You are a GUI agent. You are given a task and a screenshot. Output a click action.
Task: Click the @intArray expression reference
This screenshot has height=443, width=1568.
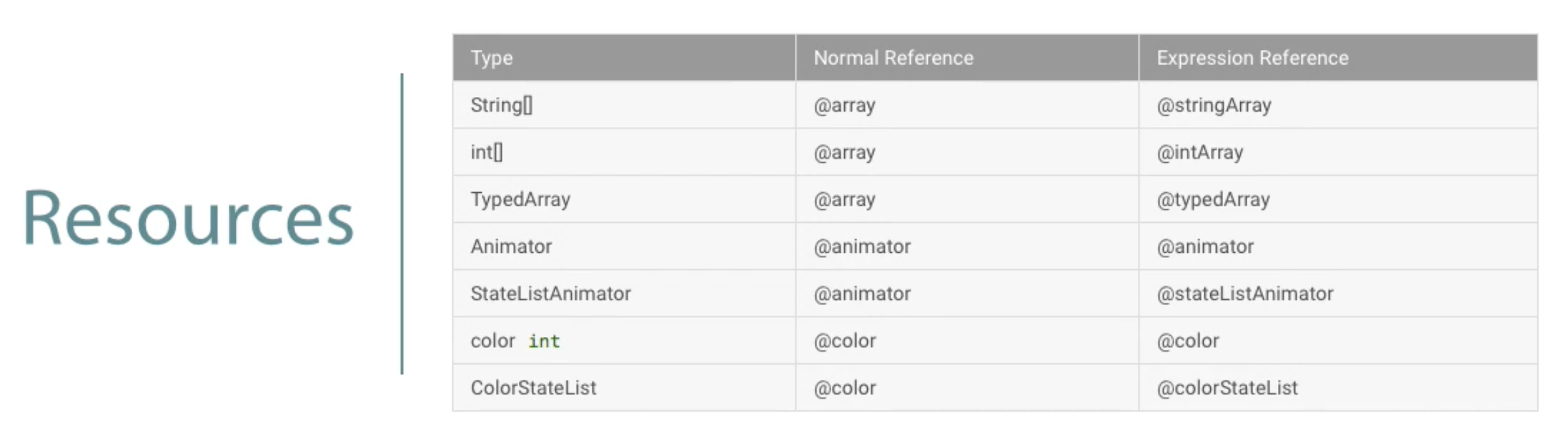point(1200,153)
